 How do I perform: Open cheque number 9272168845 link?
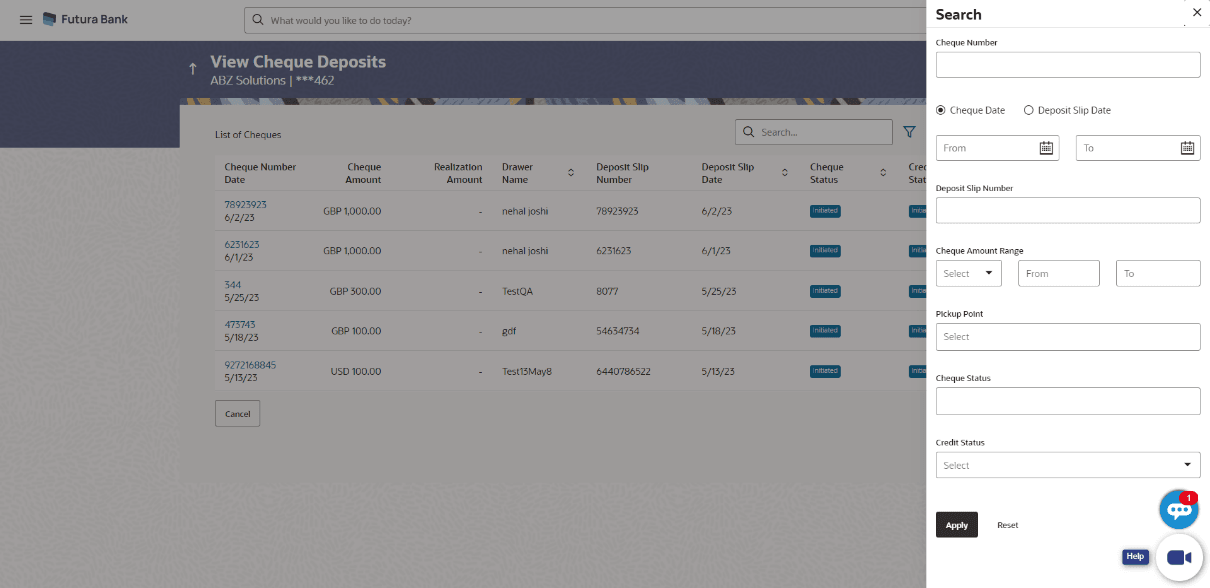tap(250, 365)
